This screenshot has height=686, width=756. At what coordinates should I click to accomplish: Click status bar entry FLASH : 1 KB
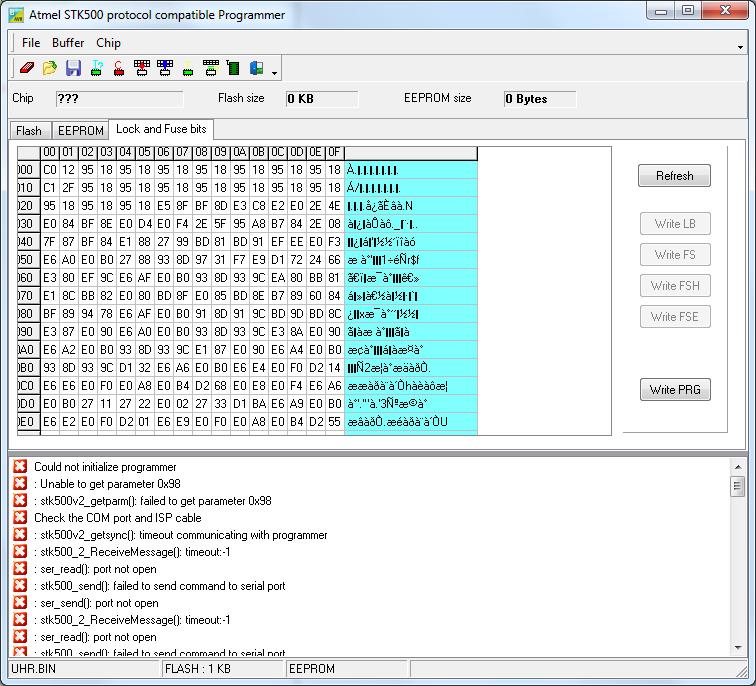[223, 669]
